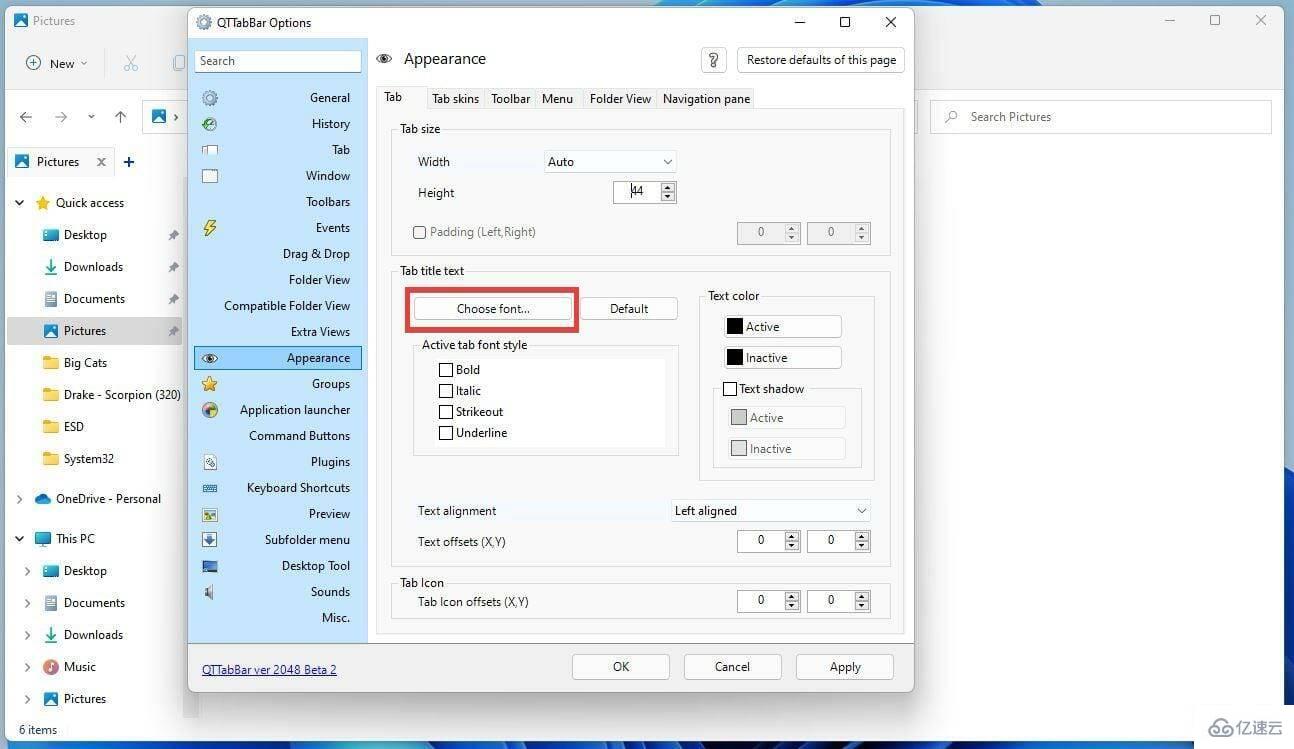Click Apply button
Viewport: 1294px width, 749px height.
845,667
